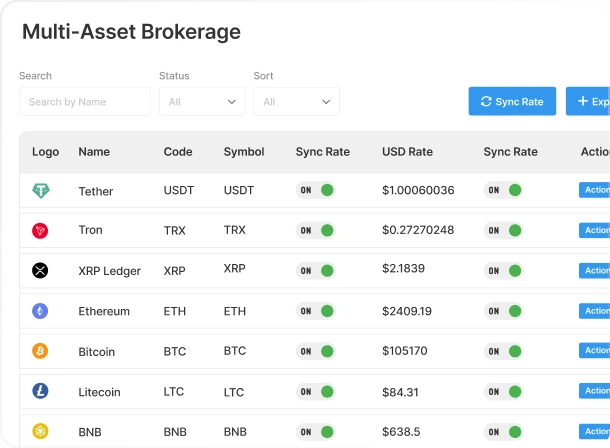Toggle Bitcoin's first Sync Rate switch
The height and width of the screenshot is (448, 610).
(x=316, y=351)
